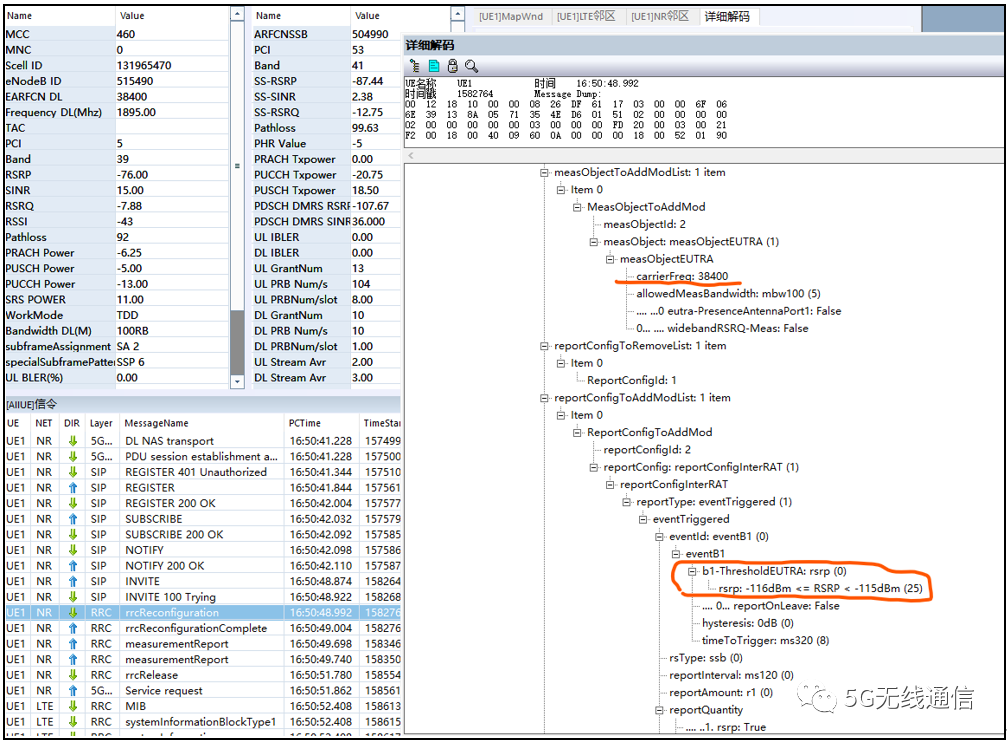
Task: Collapse reportType: eventTriggered (1) node
Action: tap(626, 502)
